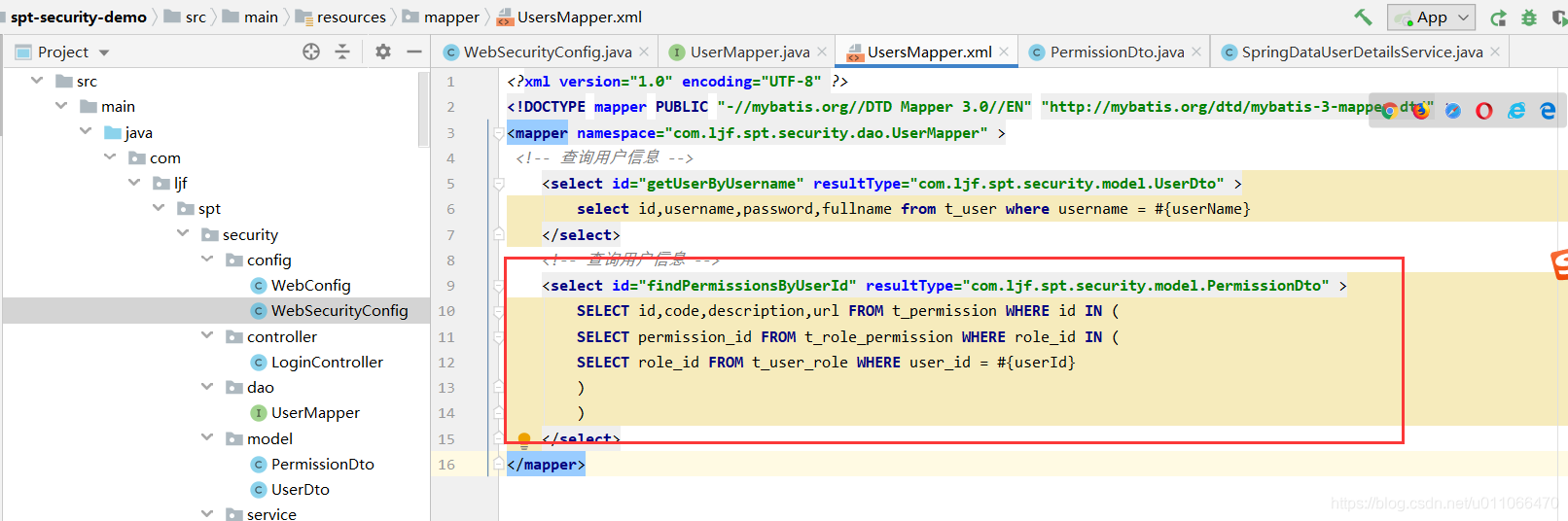1568x521 pixels.
Task: Fold the getUserByUsername select at line 5
Action: point(498,184)
